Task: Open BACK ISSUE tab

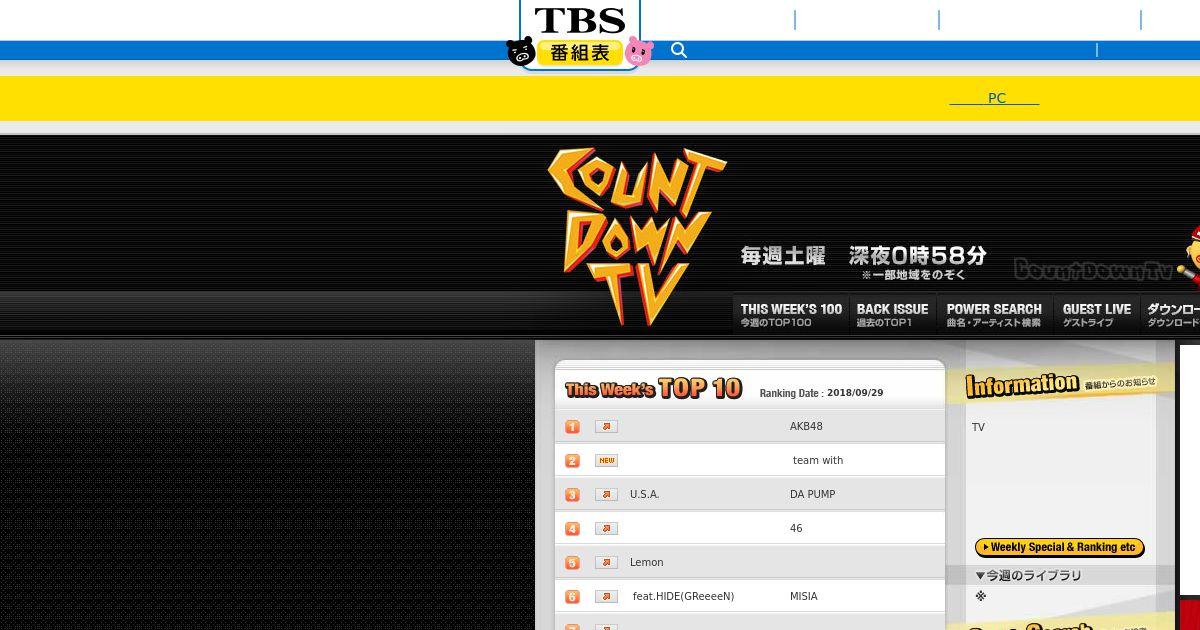Action: pos(892,315)
